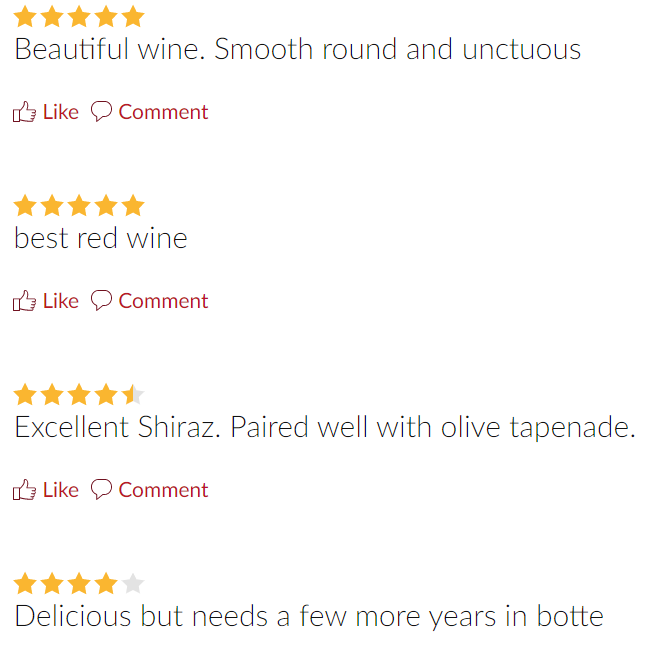Click the half-filled star on Shiraz review

[x=133, y=394]
